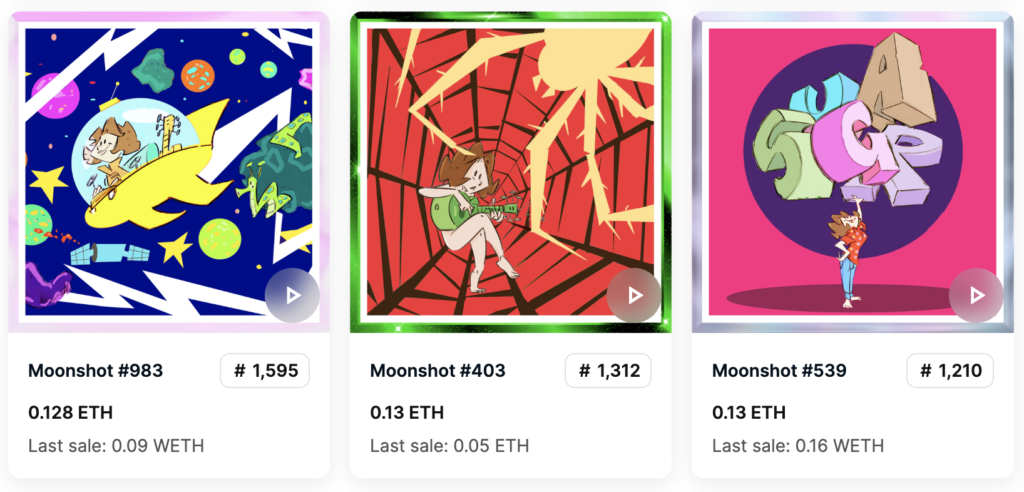Viewport: 1024px width, 492px height.
Task: Click the Last sale: 0.05 ETH text
Action: [x=449, y=445]
